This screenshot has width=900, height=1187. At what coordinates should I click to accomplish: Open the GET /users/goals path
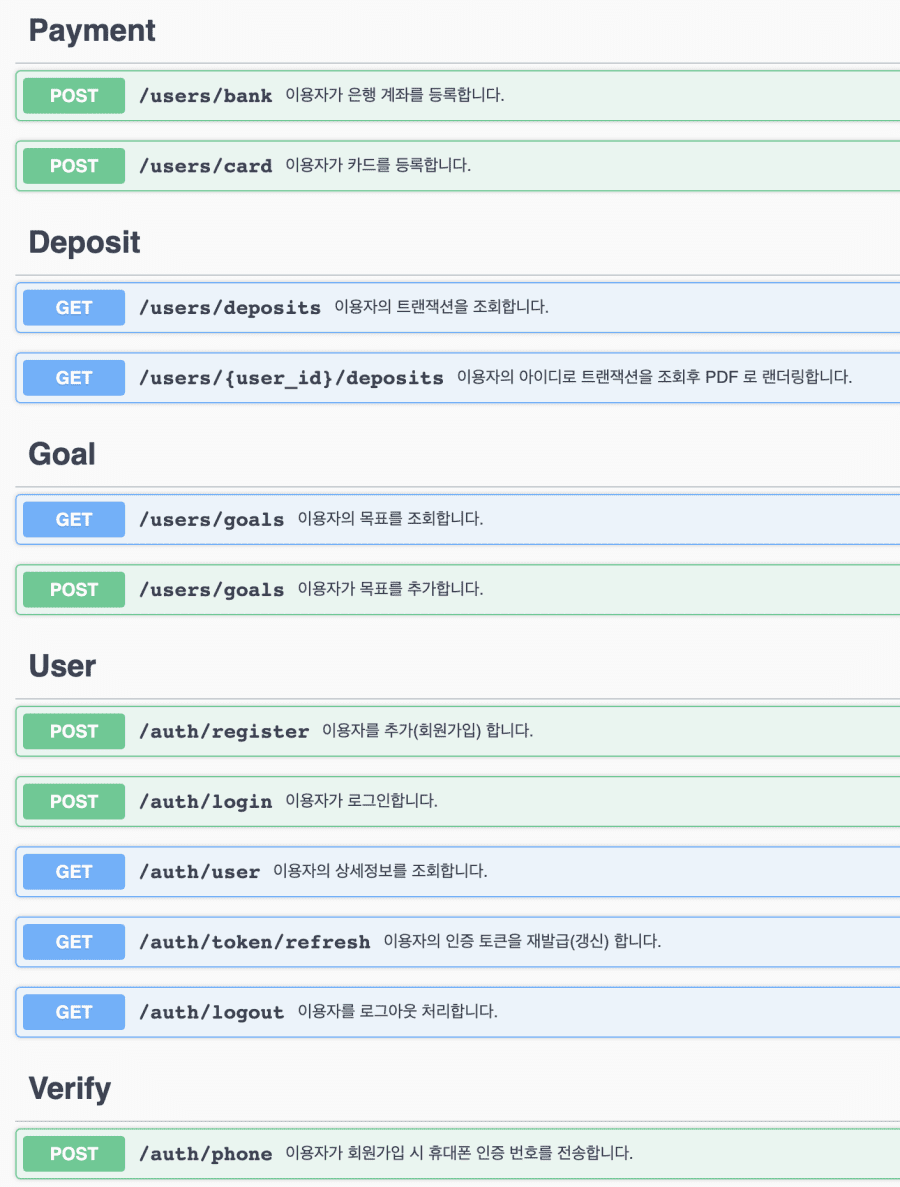coord(211,520)
